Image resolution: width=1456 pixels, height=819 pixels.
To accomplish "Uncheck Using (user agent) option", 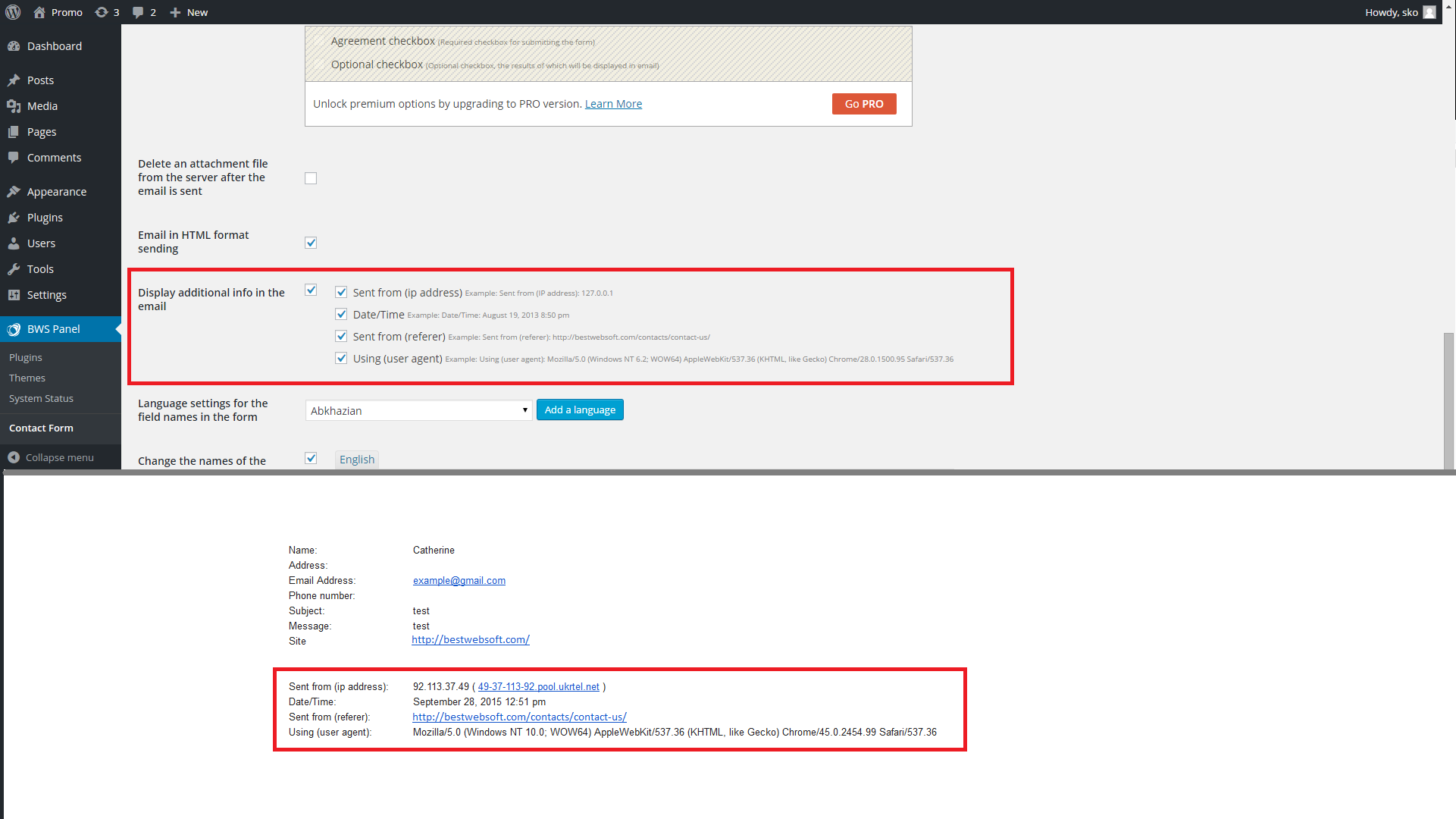I will 341,358.
